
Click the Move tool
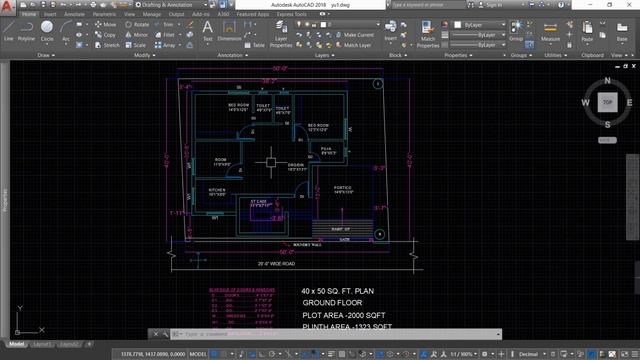click(x=105, y=24)
